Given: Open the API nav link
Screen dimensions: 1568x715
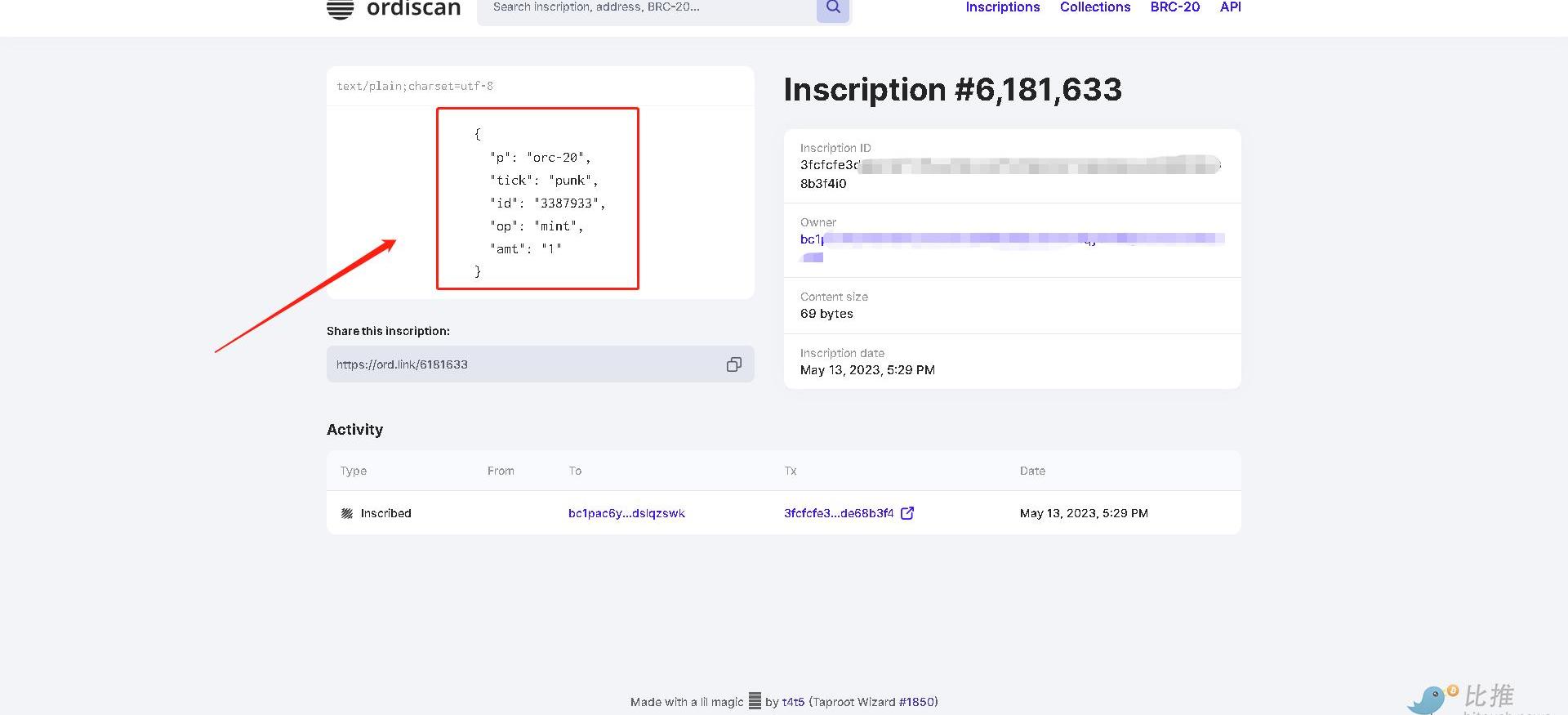Looking at the screenshot, I should click(x=1230, y=7).
